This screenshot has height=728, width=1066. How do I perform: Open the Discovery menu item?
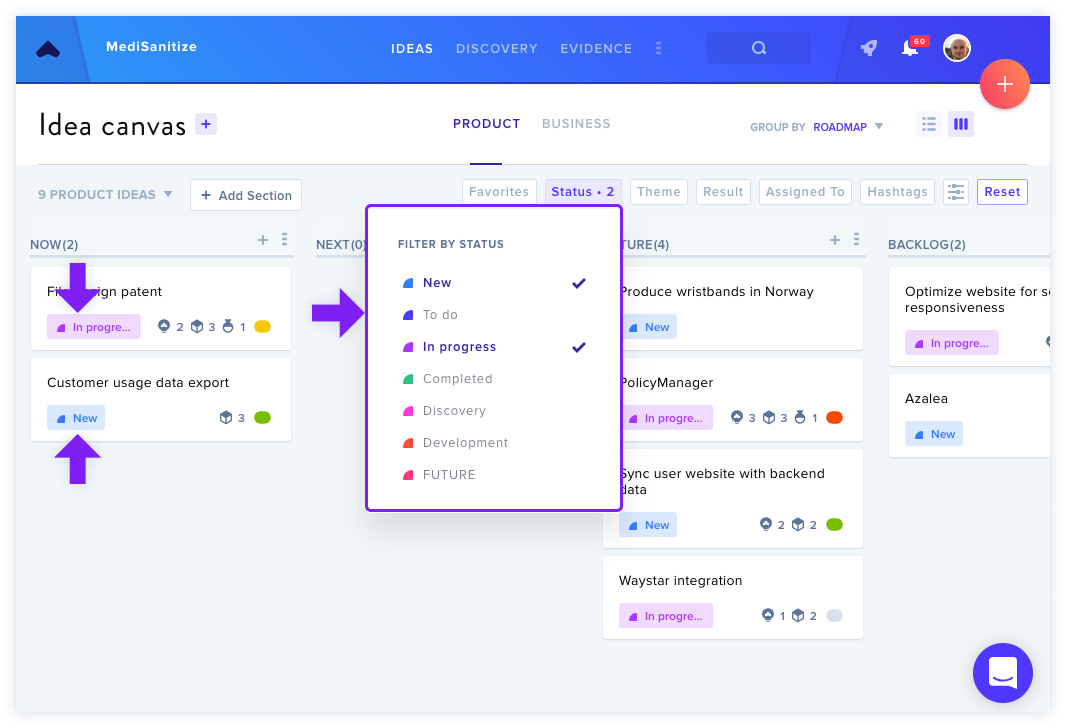tap(496, 48)
